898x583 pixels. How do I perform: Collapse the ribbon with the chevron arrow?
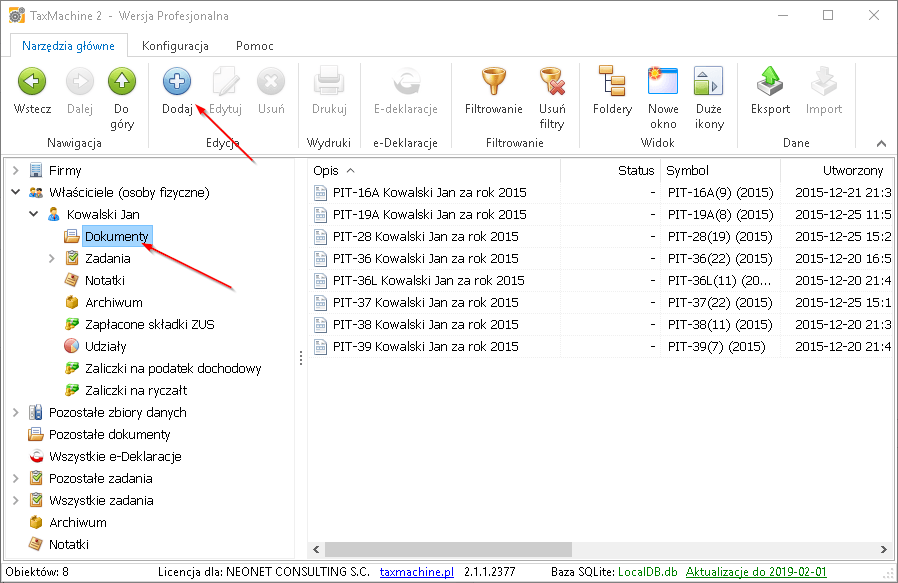(x=881, y=144)
